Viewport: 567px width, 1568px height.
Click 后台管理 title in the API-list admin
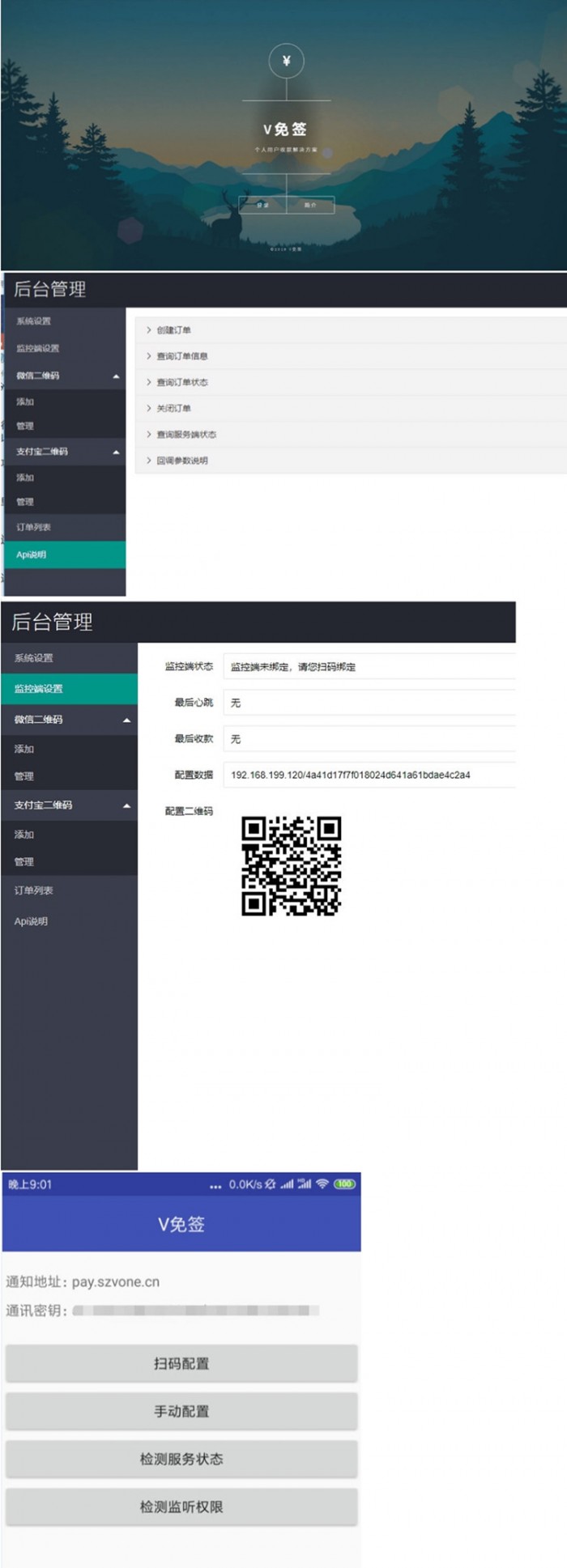(49, 289)
